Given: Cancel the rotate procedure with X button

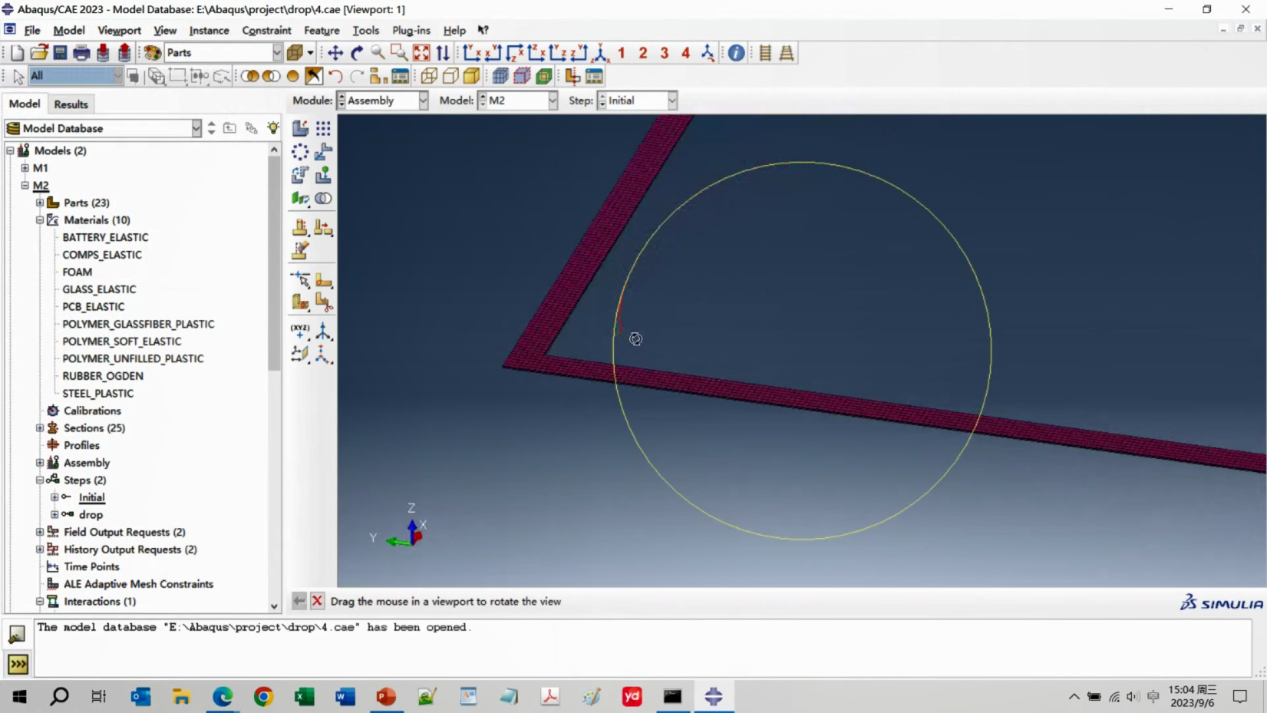Looking at the screenshot, I should click(x=317, y=601).
